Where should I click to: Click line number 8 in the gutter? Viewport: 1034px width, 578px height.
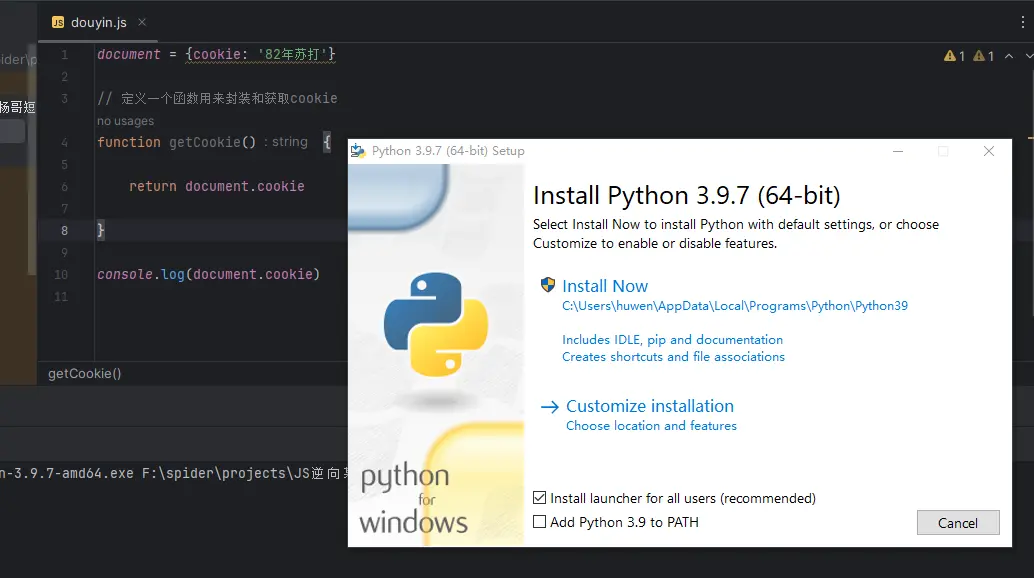[x=64, y=230]
